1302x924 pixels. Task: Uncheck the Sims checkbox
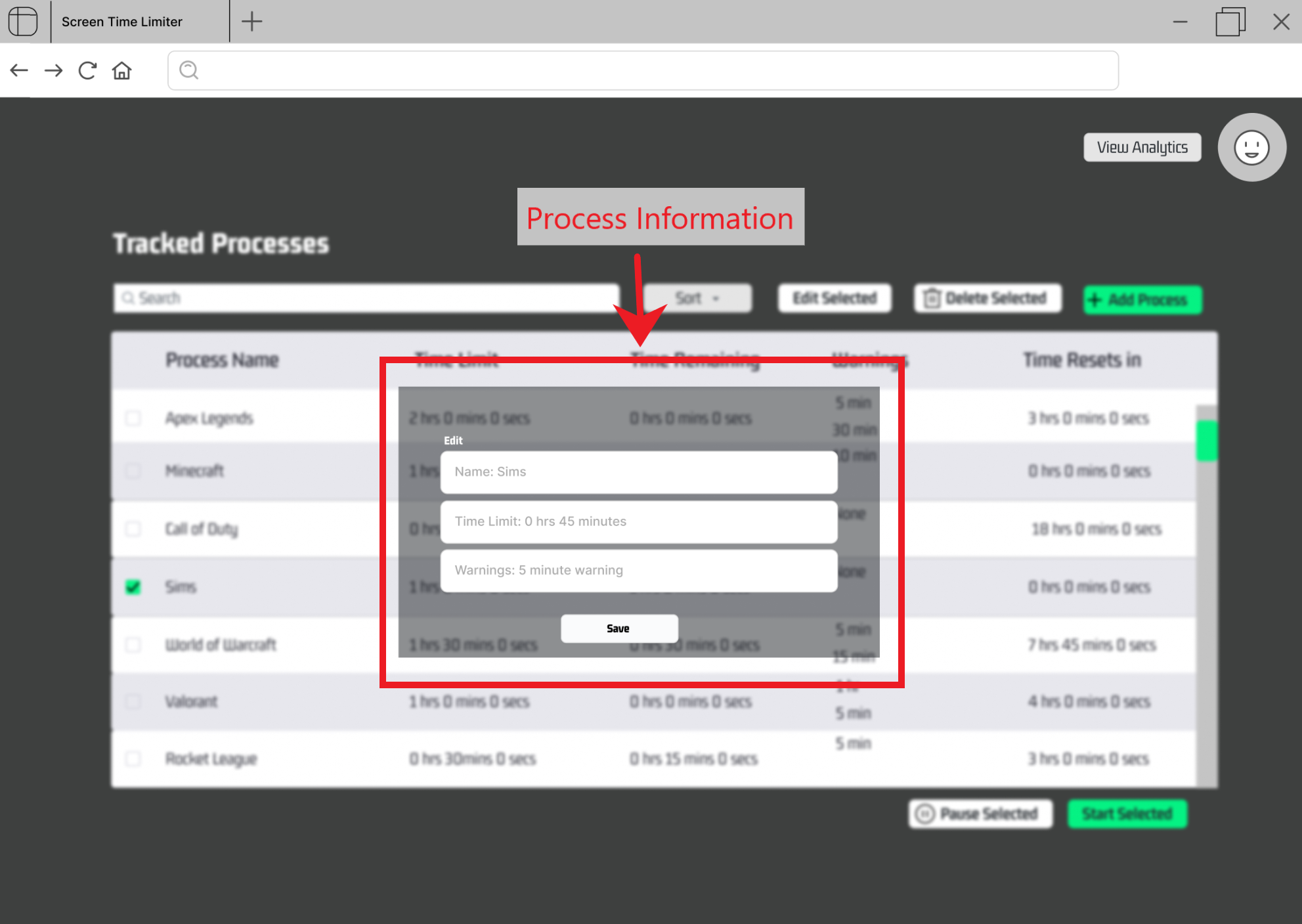click(133, 586)
